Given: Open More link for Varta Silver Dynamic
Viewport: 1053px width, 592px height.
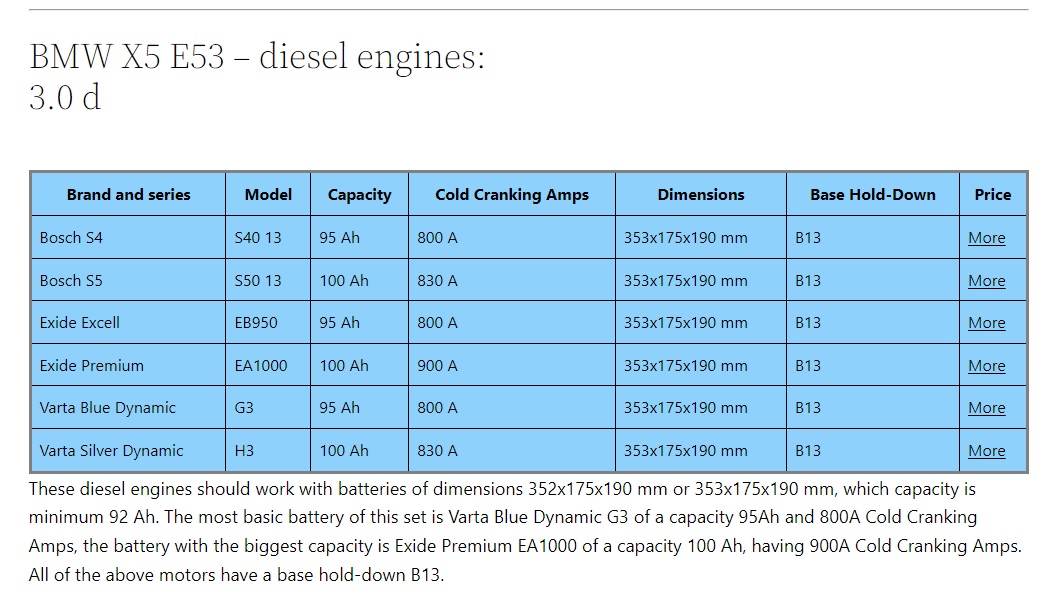Looking at the screenshot, I should (987, 451).
